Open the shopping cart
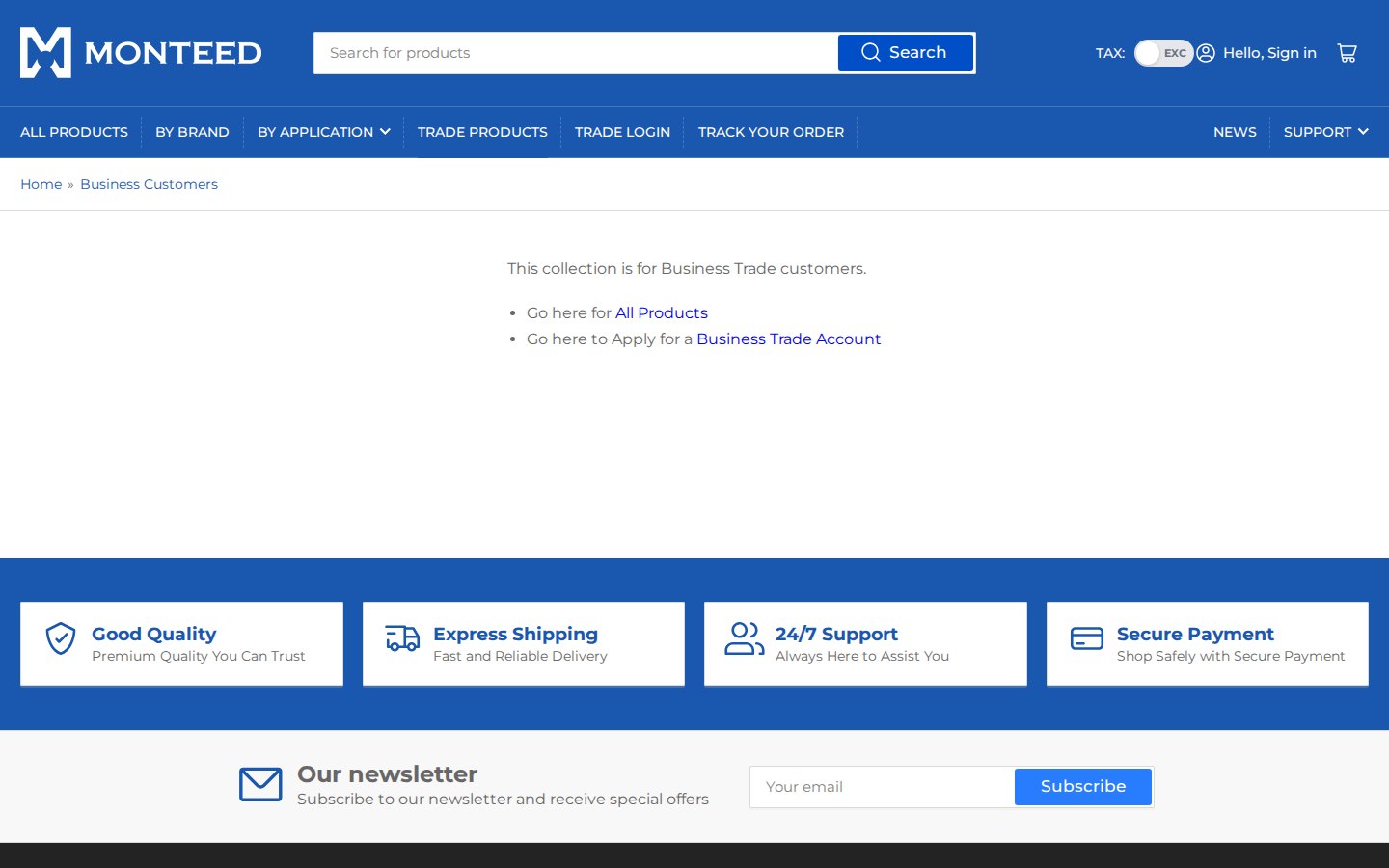 point(1347,53)
